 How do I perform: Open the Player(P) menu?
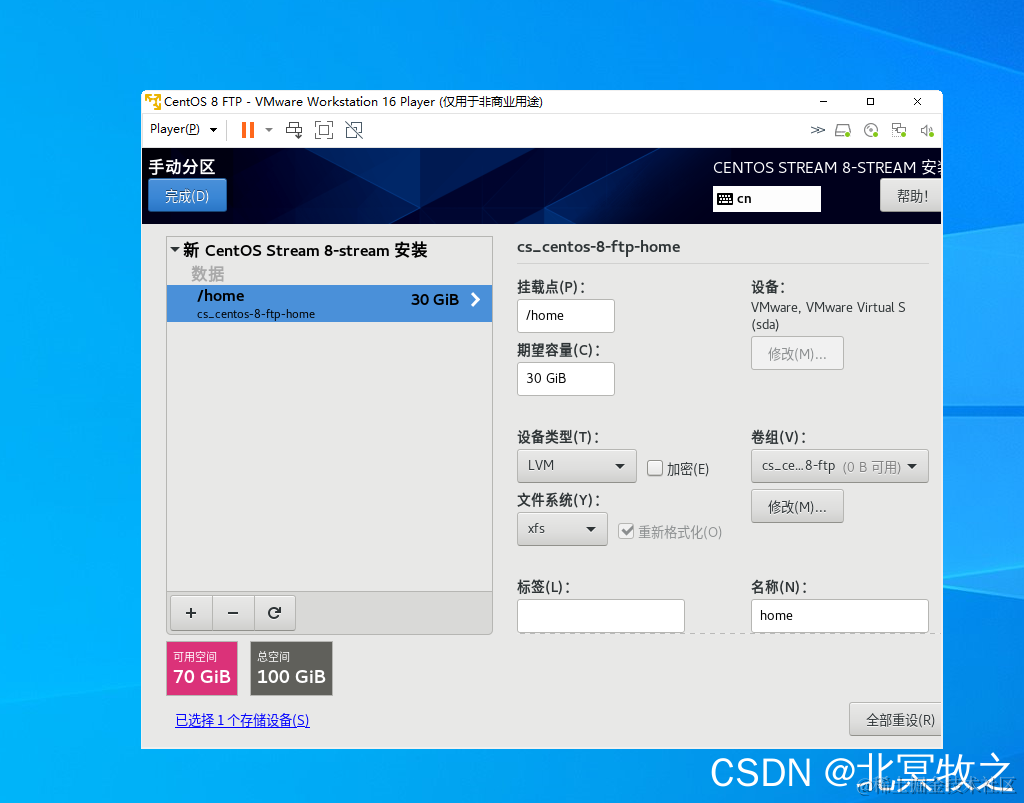coord(184,129)
